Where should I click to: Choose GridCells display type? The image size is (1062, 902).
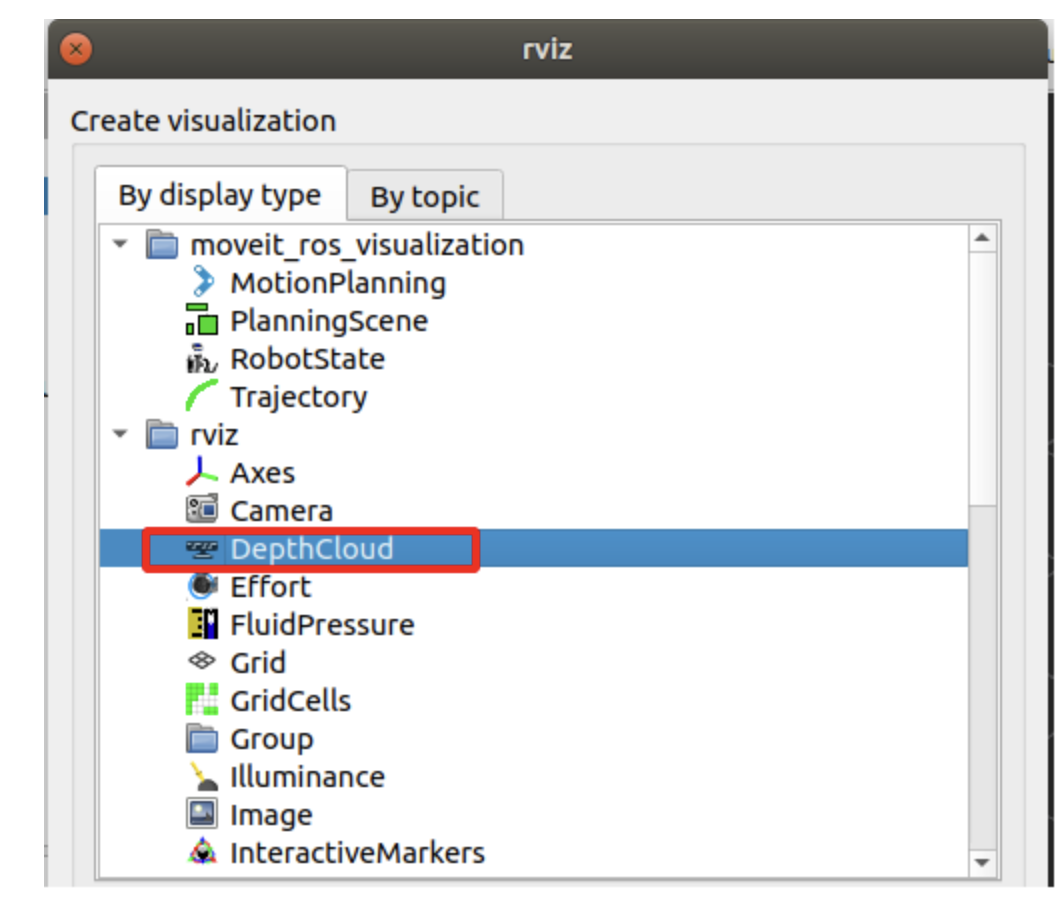tap(291, 700)
